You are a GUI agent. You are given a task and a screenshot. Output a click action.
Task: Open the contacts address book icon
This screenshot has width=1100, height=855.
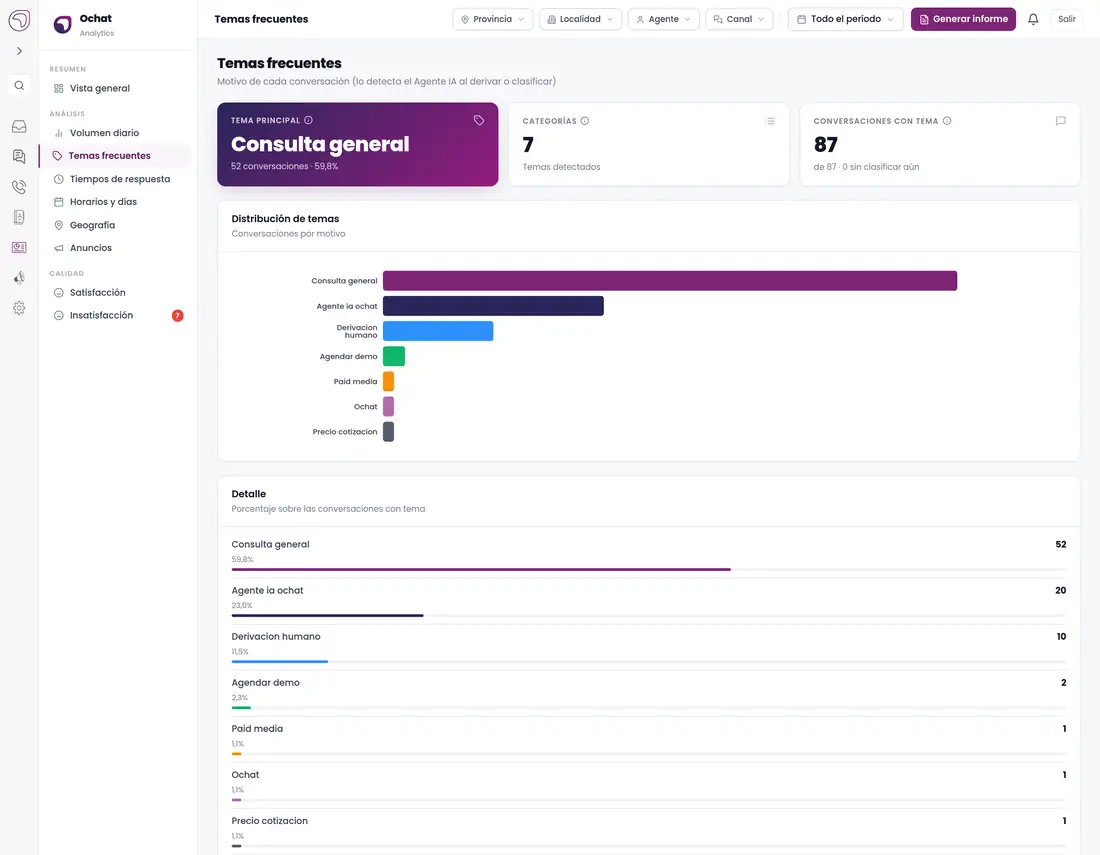pyautogui.click(x=19, y=217)
